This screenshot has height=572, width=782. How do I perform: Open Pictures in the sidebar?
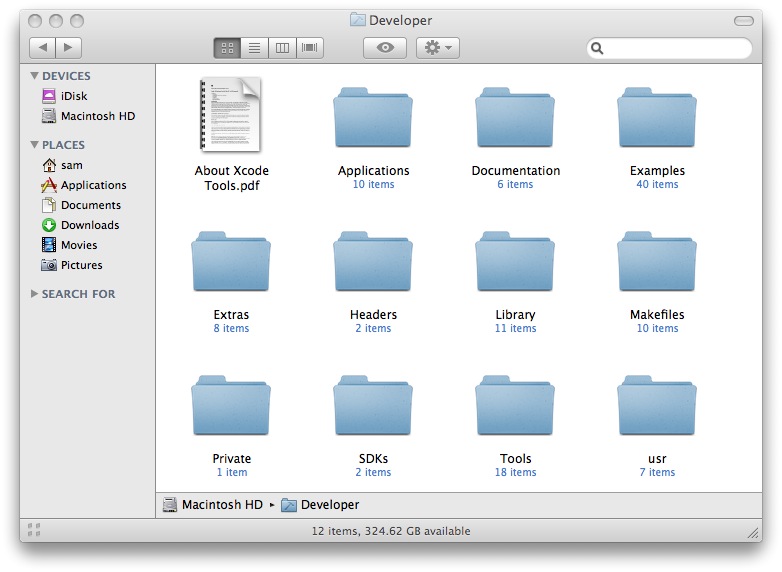72,265
